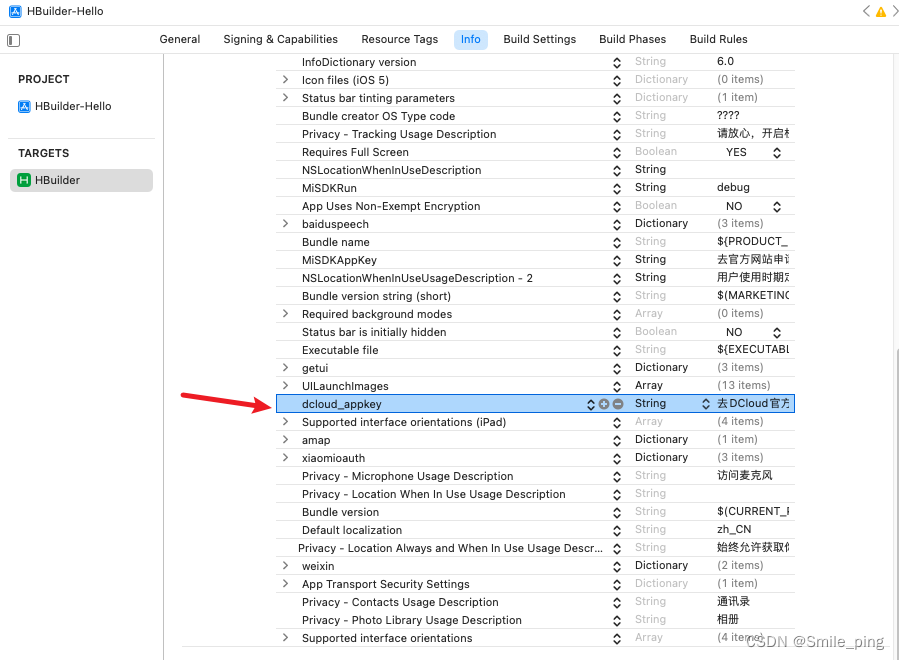Image resolution: width=899 pixels, height=660 pixels.
Task: Open the Build Phases tab
Action: click(632, 39)
